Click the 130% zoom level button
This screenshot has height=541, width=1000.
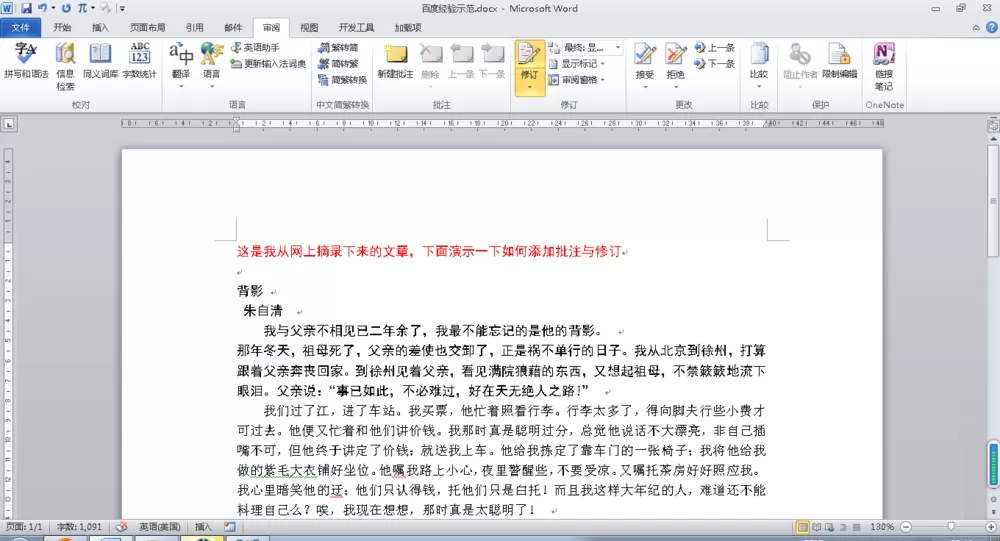882,527
